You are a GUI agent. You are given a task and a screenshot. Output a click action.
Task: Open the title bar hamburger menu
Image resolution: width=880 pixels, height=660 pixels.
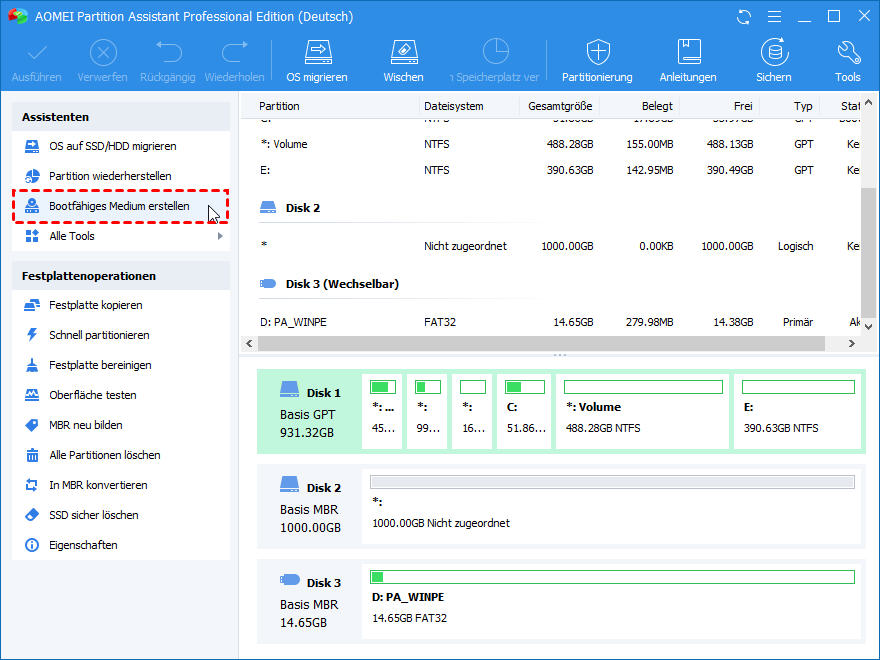coord(773,17)
